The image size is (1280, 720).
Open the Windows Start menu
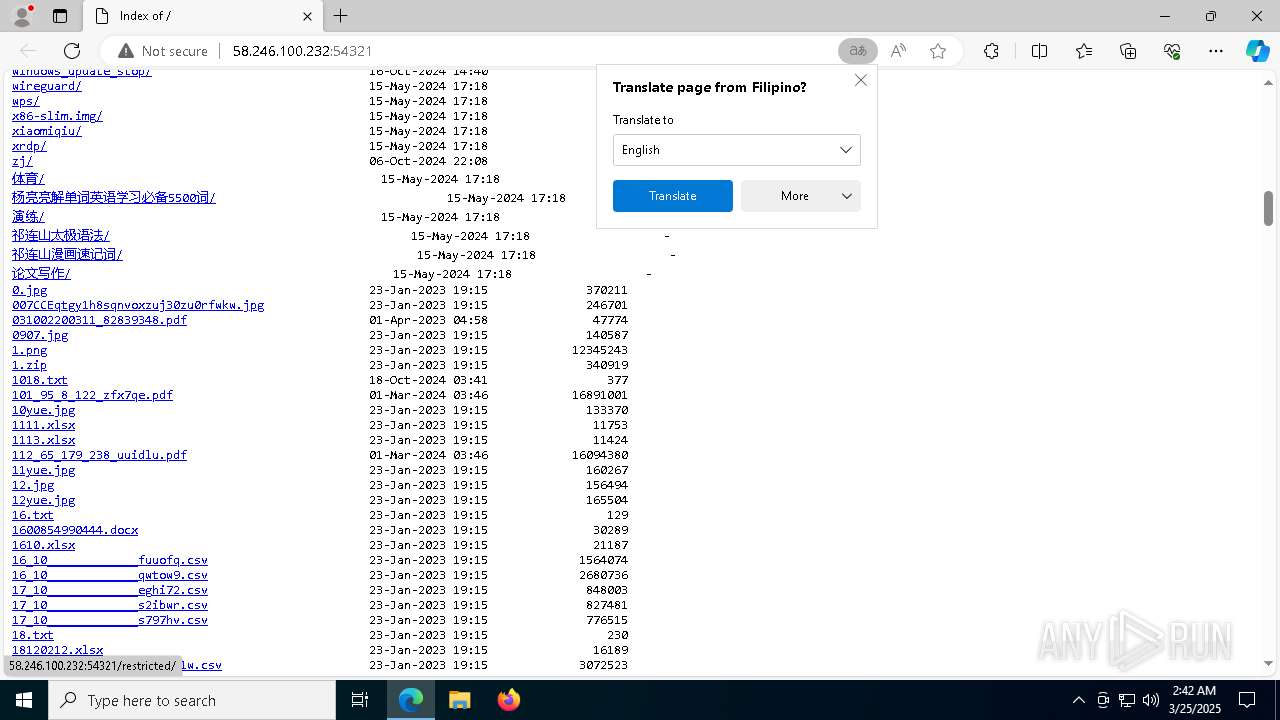[x=24, y=700]
